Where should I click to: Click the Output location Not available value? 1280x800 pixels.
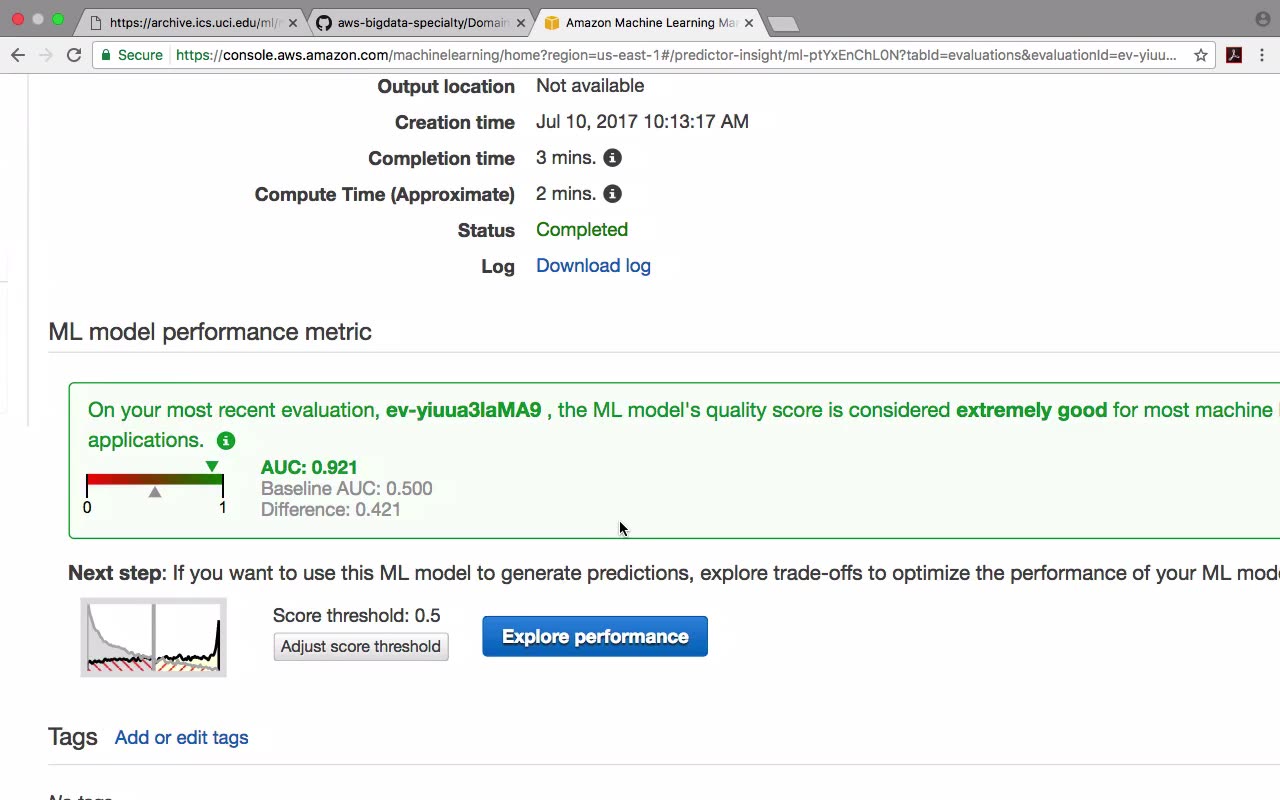tap(590, 86)
